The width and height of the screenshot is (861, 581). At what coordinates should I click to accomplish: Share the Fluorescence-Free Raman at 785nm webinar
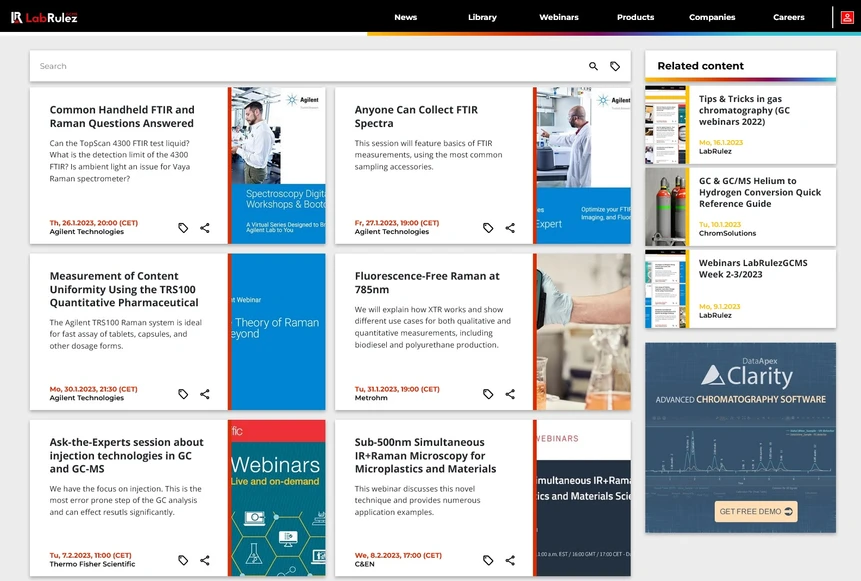tap(510, 394)
